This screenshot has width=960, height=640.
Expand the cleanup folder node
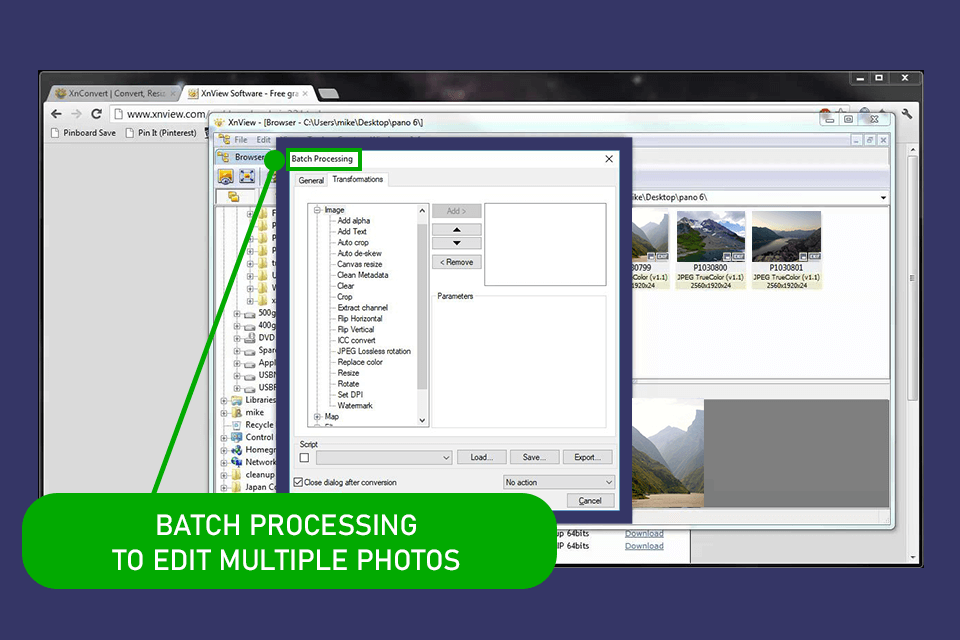224,475
